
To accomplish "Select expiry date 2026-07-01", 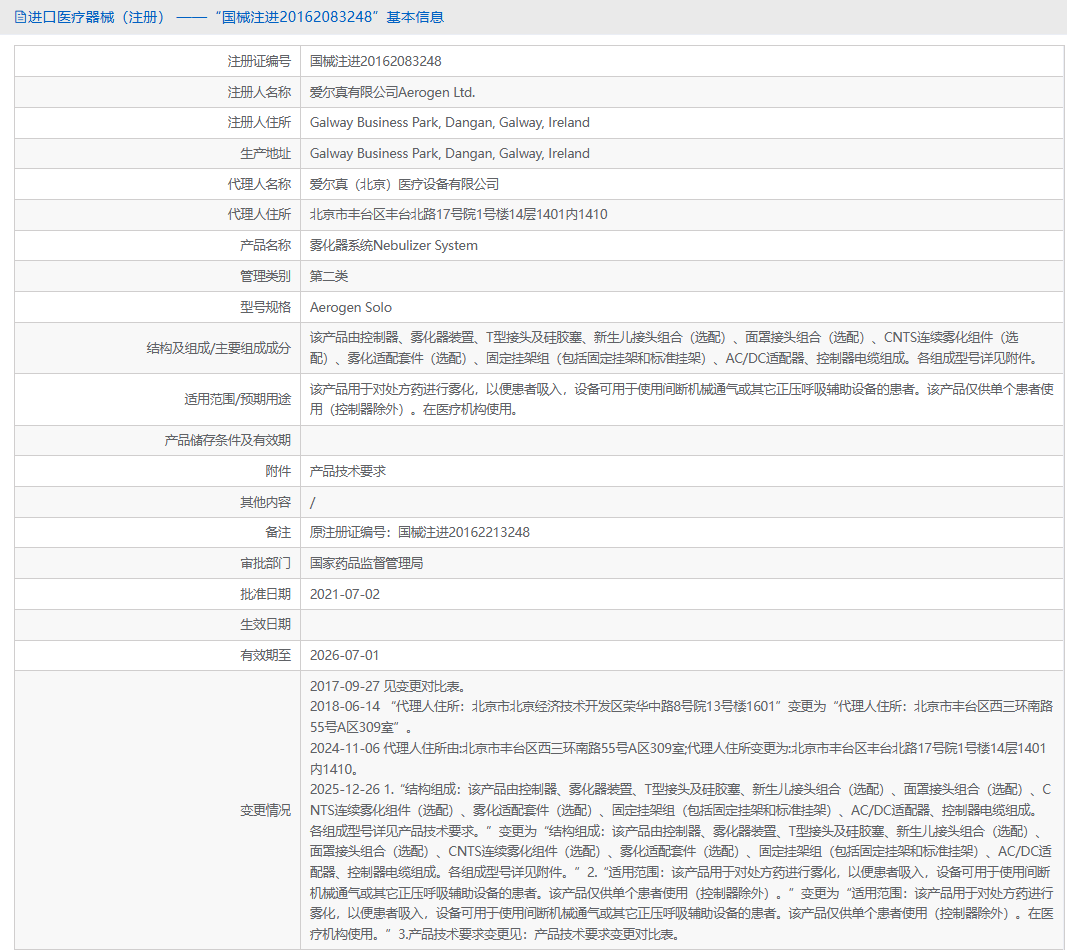I will (x=344, y=655).
